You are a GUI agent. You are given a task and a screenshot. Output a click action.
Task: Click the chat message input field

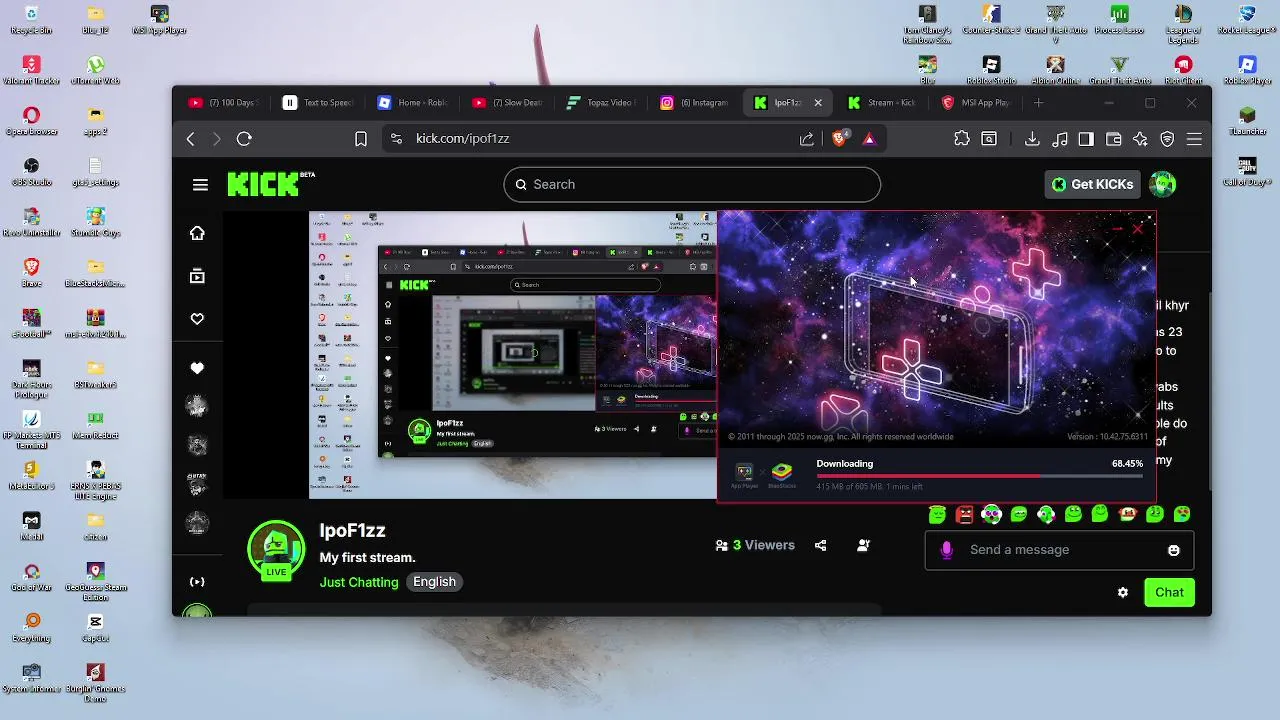[1058, 550]
